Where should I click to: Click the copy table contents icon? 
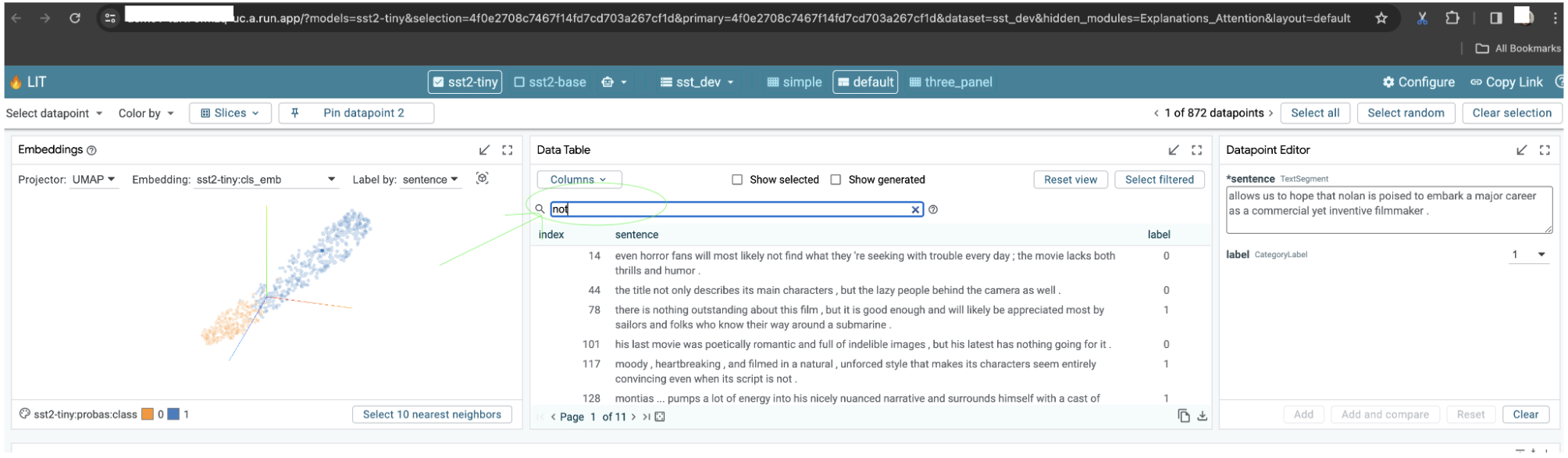click(1183, 417)
